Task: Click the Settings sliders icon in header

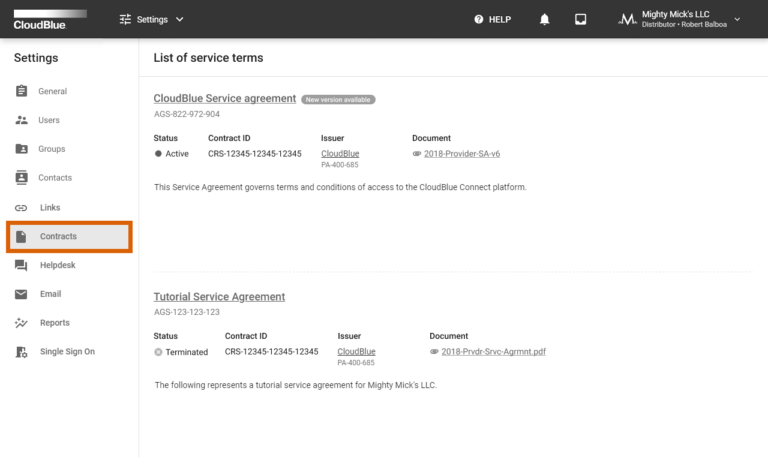Action: pyautogui.click(x=125, y=19)
